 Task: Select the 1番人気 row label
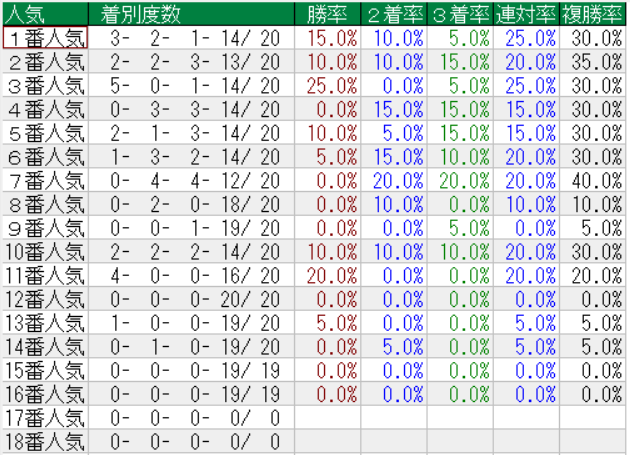click(x=45, y=38)
